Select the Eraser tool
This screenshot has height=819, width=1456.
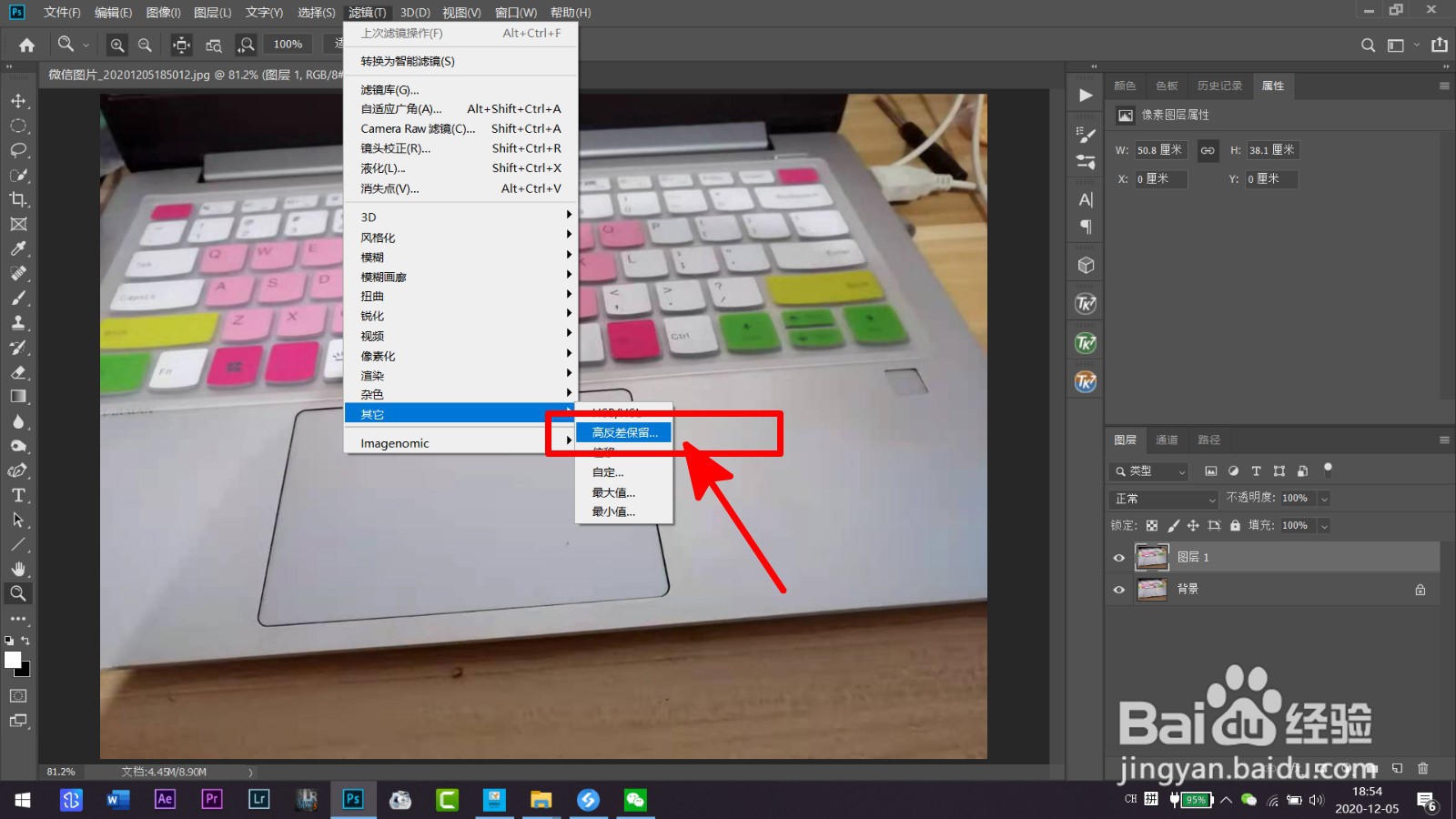pyautogui.click(x=18, y=372)
